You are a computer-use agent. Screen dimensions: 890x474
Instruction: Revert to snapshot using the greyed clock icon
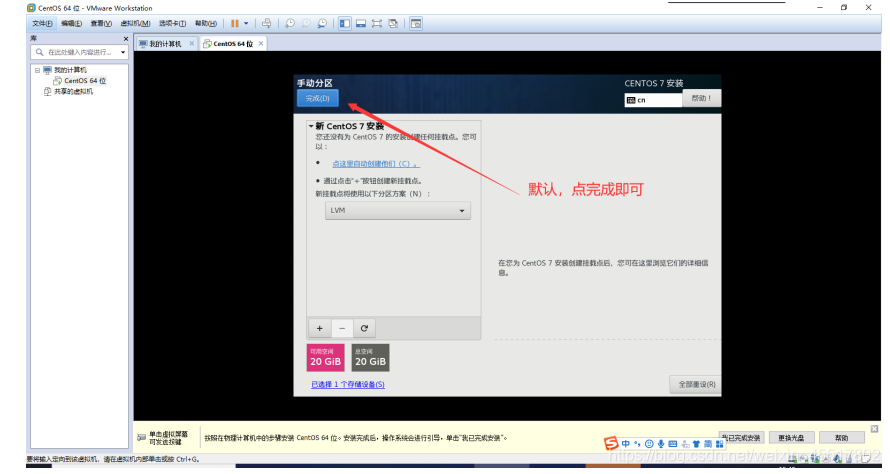click(x=305, y=23)
